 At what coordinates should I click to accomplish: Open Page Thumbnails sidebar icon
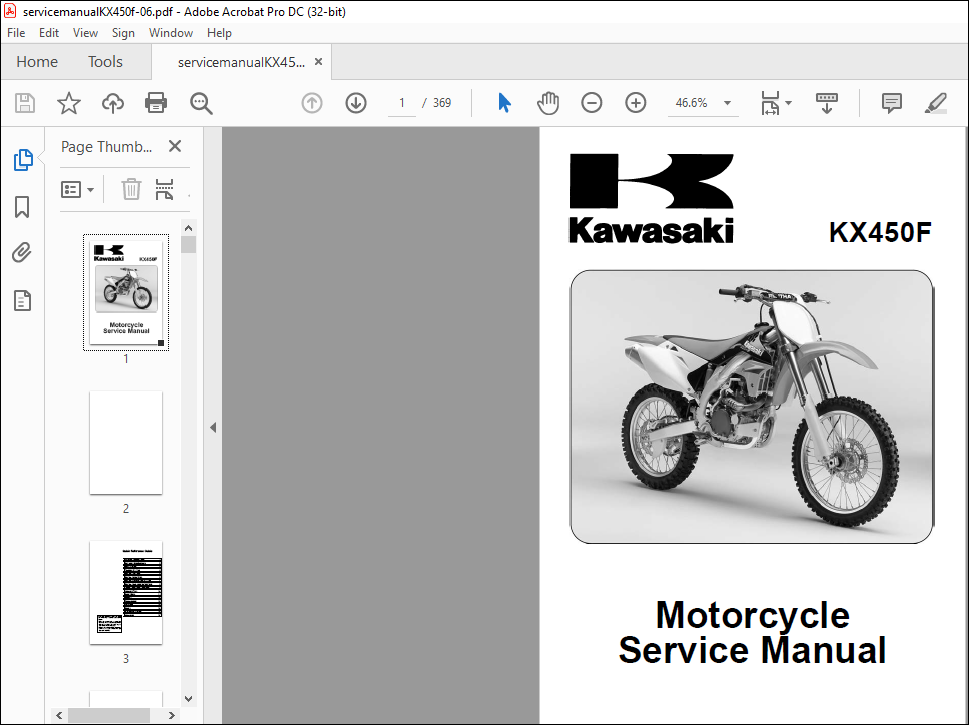(23, 160)
